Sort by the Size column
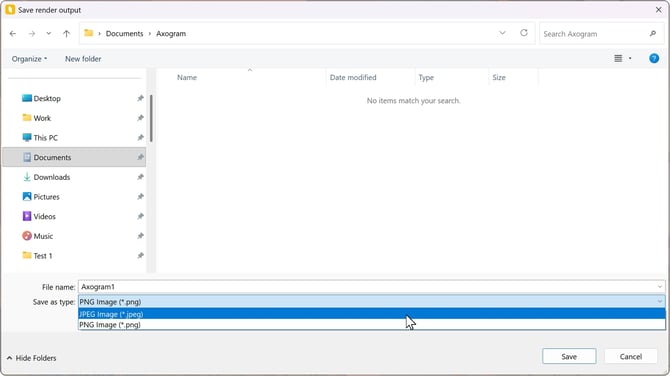This screenshot has height=376, width=670. [x=499, y=77]
